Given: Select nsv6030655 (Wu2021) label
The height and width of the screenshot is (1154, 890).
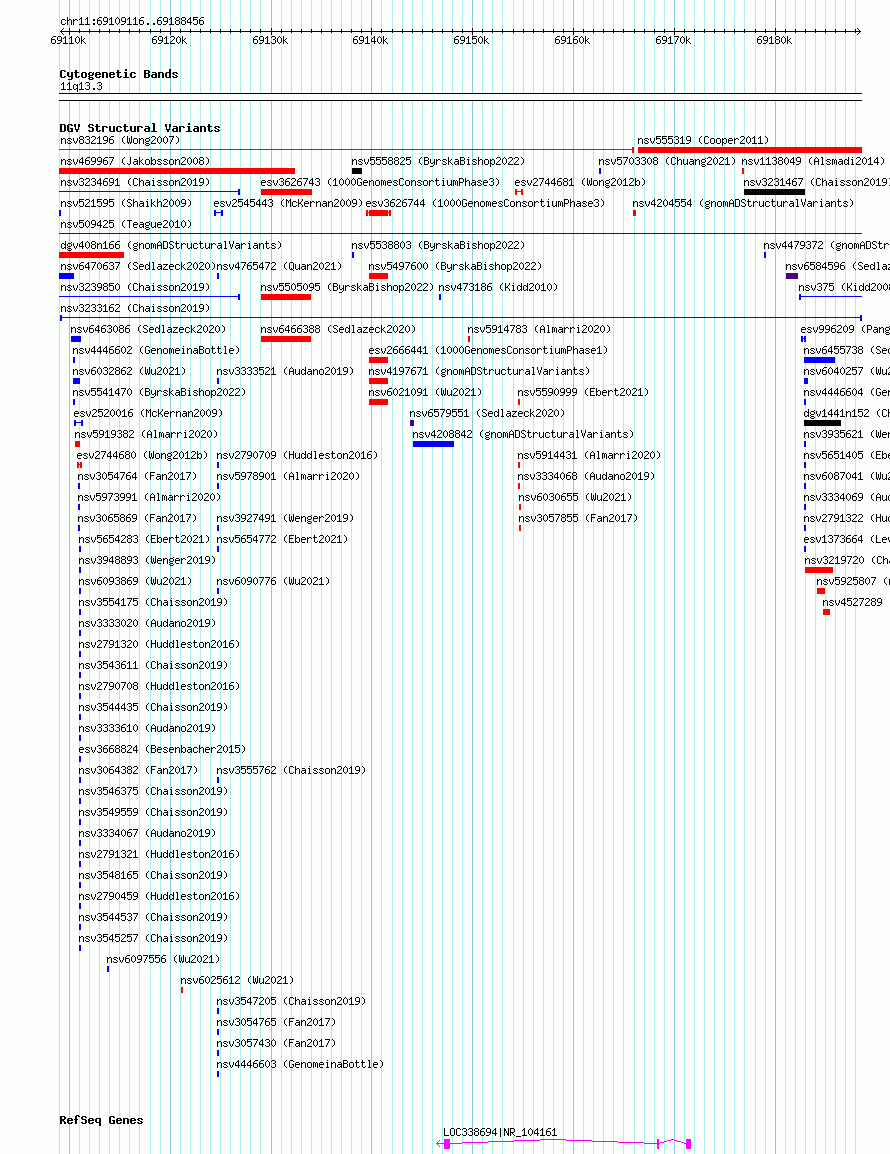Looking at the screenshot, I should point(576,498).
